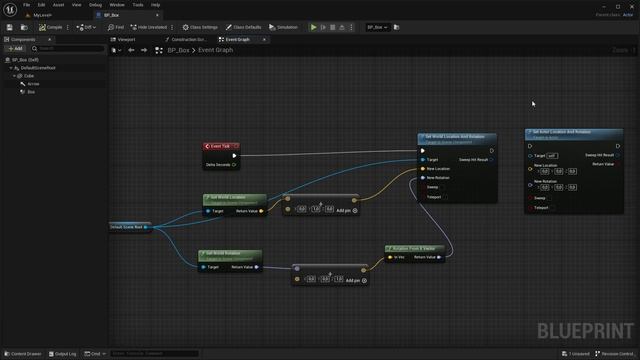Click the Unreal Engine logo icon
This screenshot has height=360, width=640.
coord(10,9)
